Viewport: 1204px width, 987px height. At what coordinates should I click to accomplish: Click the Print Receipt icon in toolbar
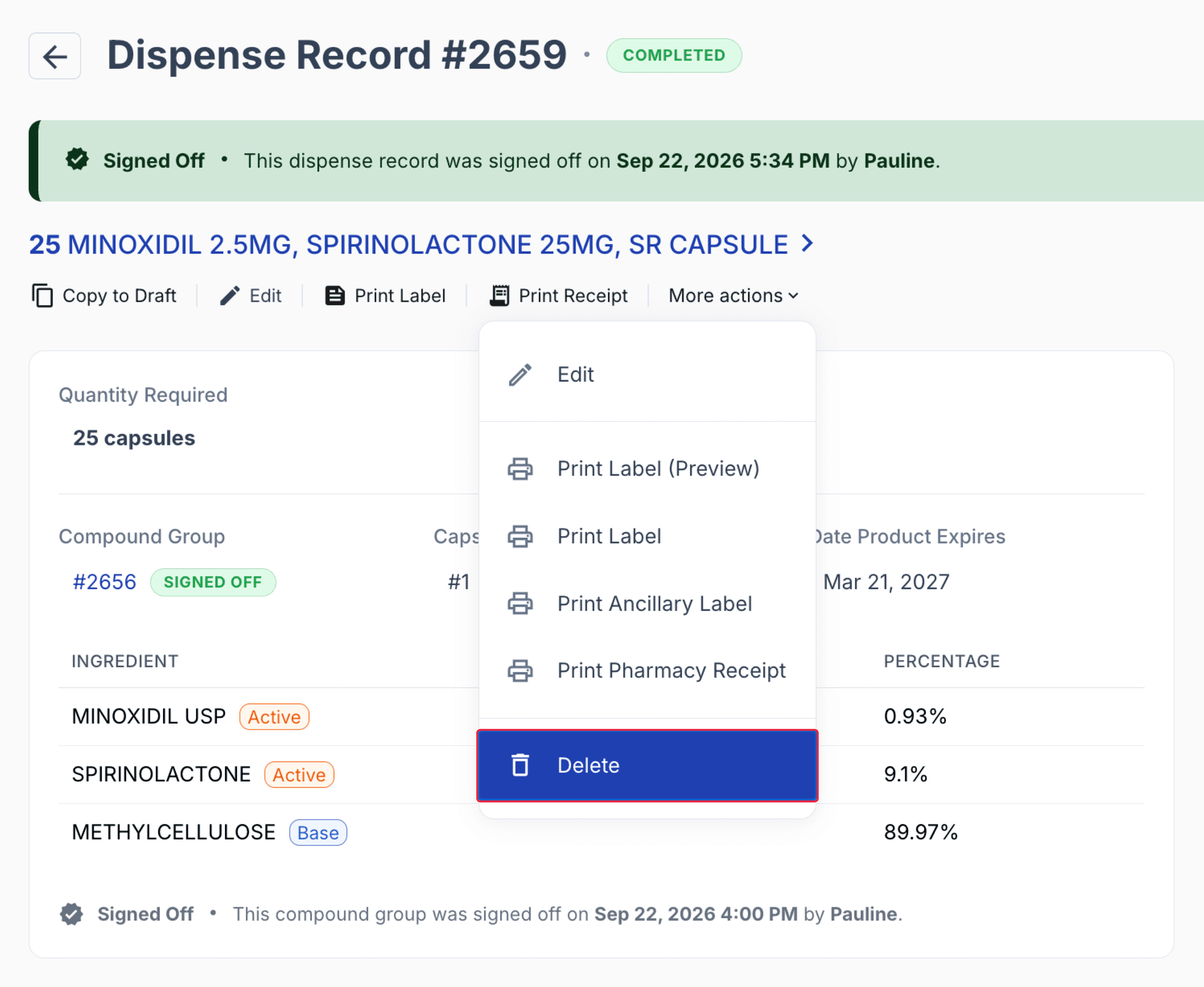click(x=499, y=296)
